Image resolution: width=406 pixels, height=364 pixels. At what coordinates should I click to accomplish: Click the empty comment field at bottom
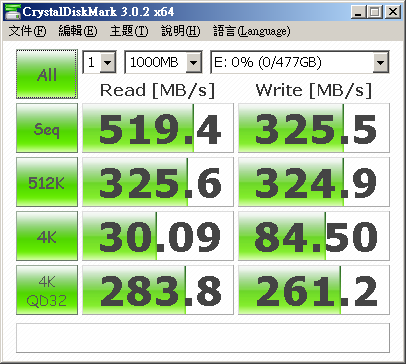pyautogui.click(x=203, y=338)
